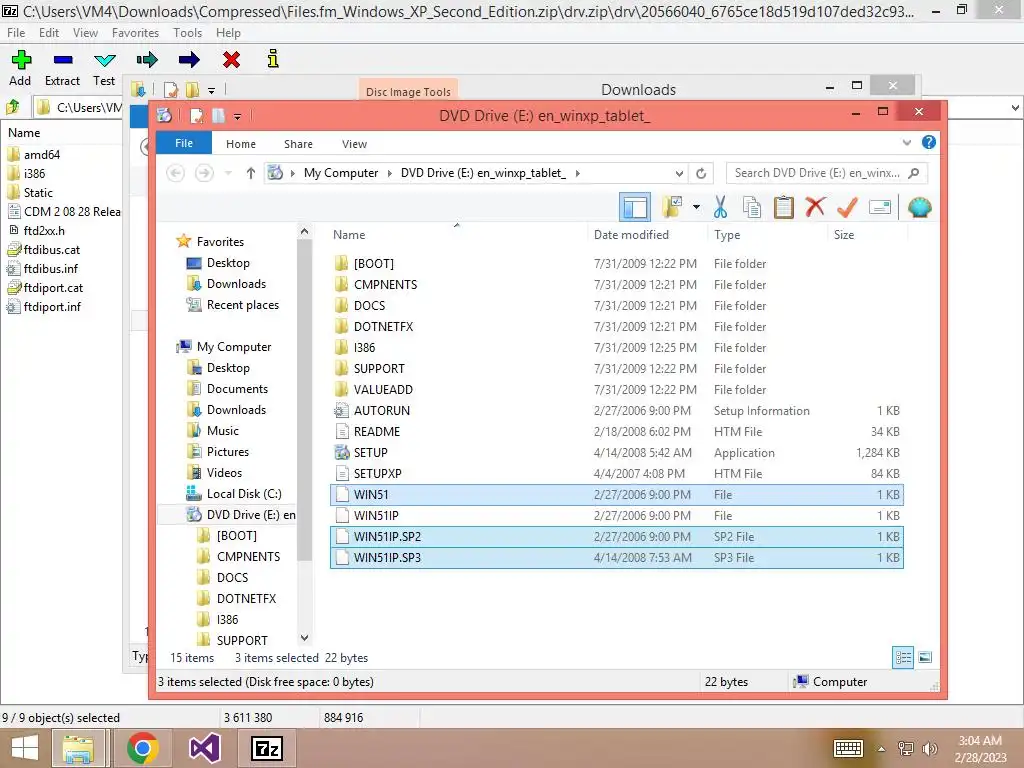Click the navigation pane scrollbar up arrow
This screenshot has height=768, width=1024.
304,231
